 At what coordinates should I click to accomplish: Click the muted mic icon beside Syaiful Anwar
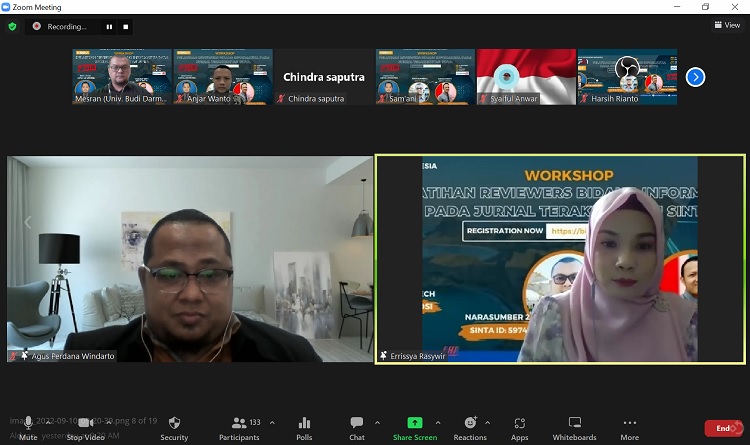coord(484,99)
